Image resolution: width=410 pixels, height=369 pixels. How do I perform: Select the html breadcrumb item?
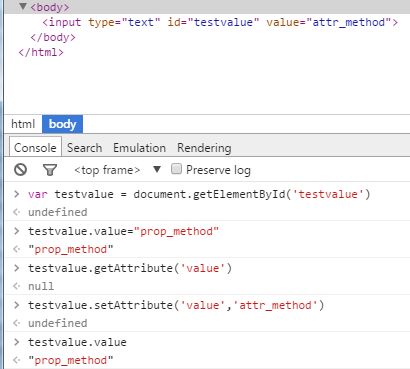[x=23, y=124]
